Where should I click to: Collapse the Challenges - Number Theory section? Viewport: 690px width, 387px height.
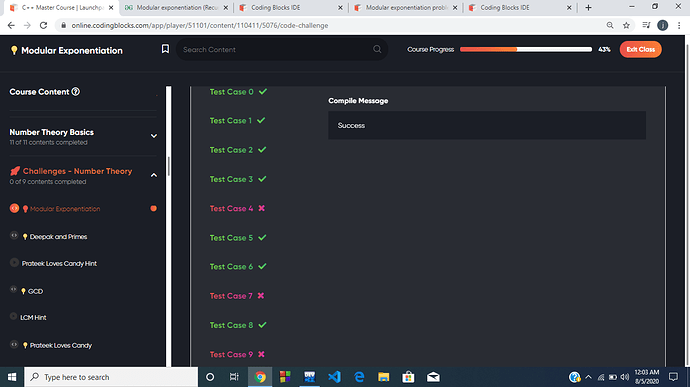coord(154,175)
